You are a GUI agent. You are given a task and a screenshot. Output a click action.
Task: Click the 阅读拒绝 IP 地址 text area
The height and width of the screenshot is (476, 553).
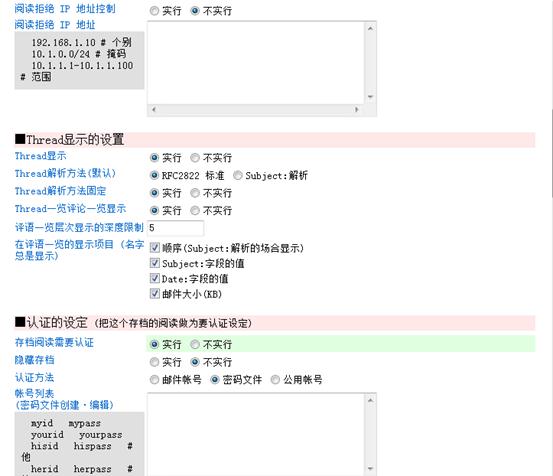256,63
